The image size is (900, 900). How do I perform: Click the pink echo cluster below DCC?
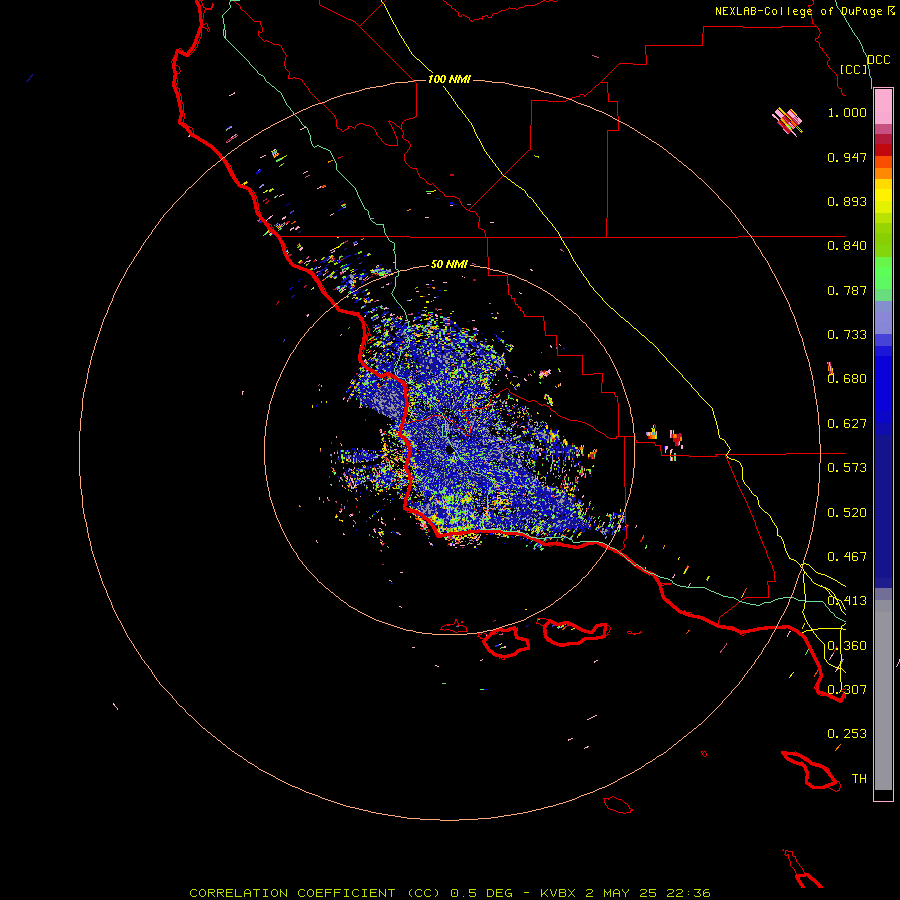click(x=787, y=122)
